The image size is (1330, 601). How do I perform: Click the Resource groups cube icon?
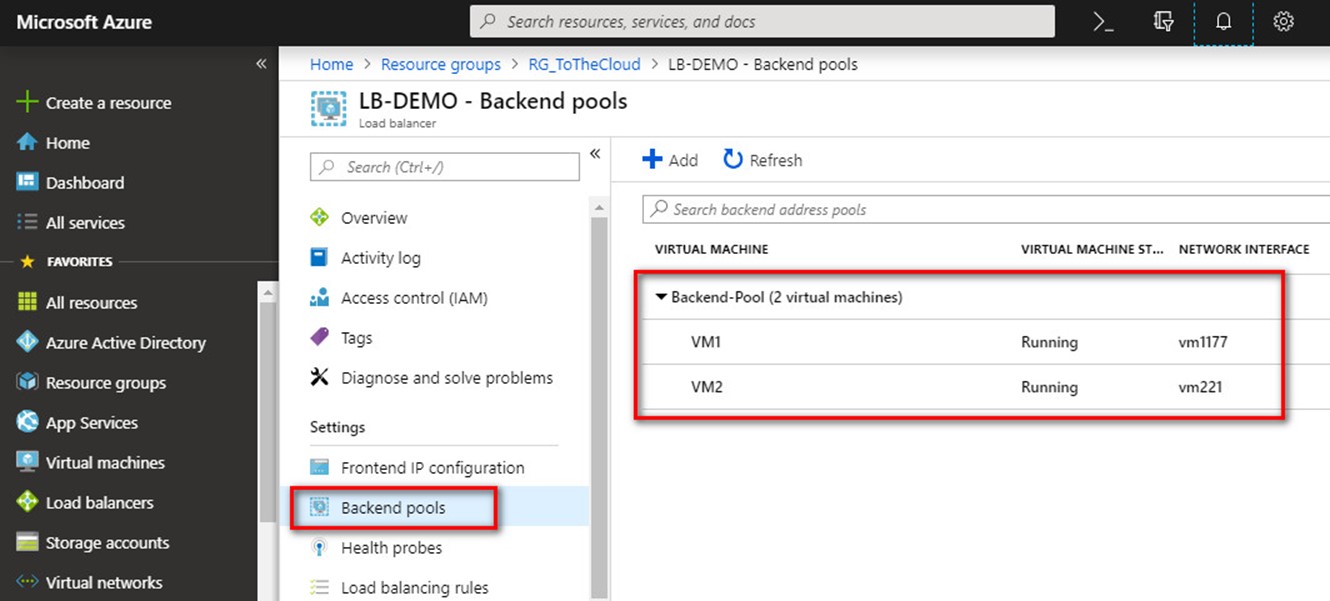coord(27,383)
